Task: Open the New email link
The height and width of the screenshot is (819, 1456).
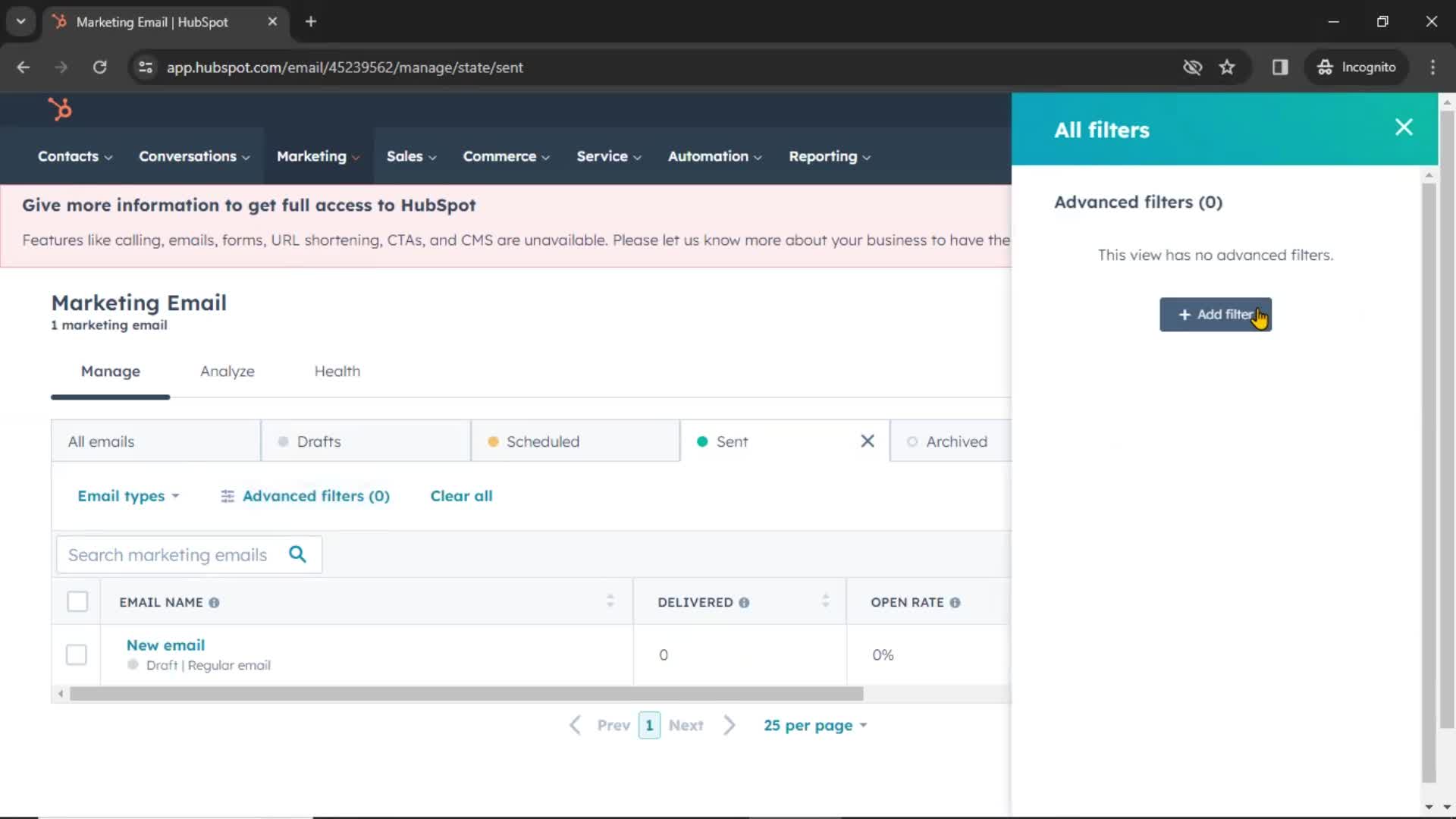Action: pos(165,645)
